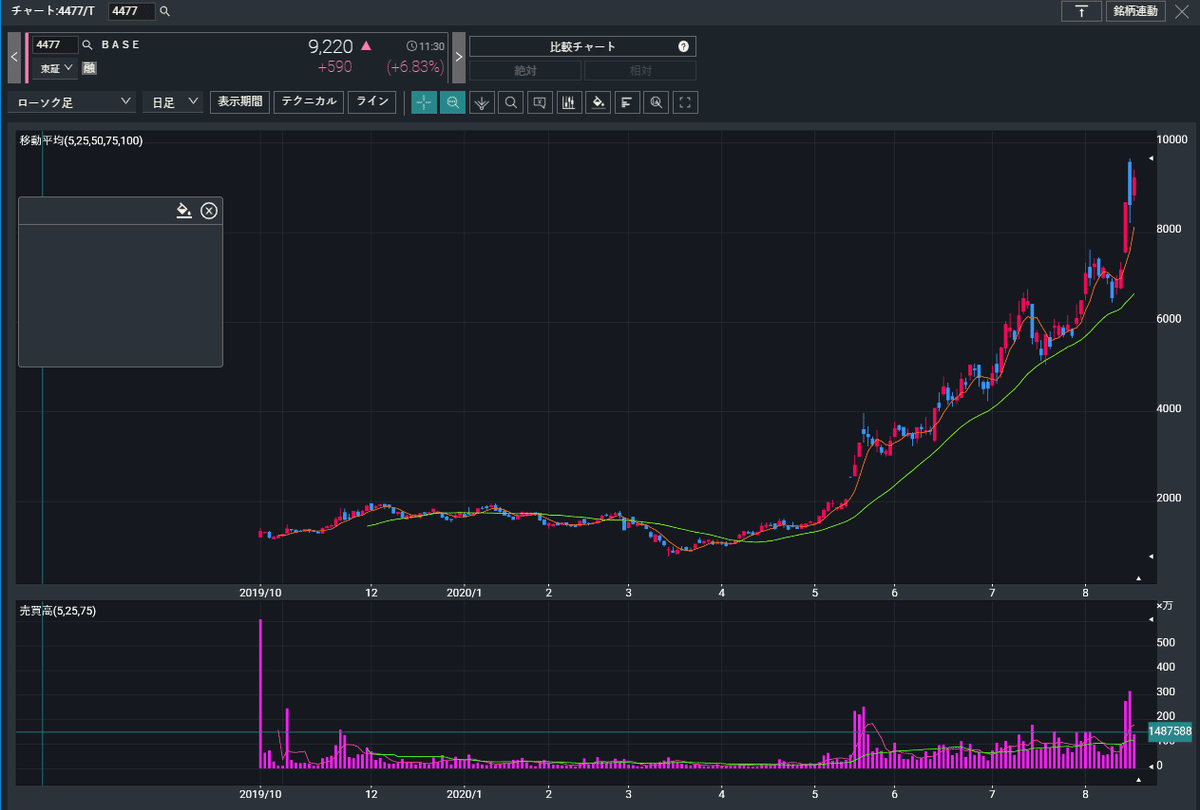
Task: Open the ローソク足 chart type dropdown
Action: (72, 102)
